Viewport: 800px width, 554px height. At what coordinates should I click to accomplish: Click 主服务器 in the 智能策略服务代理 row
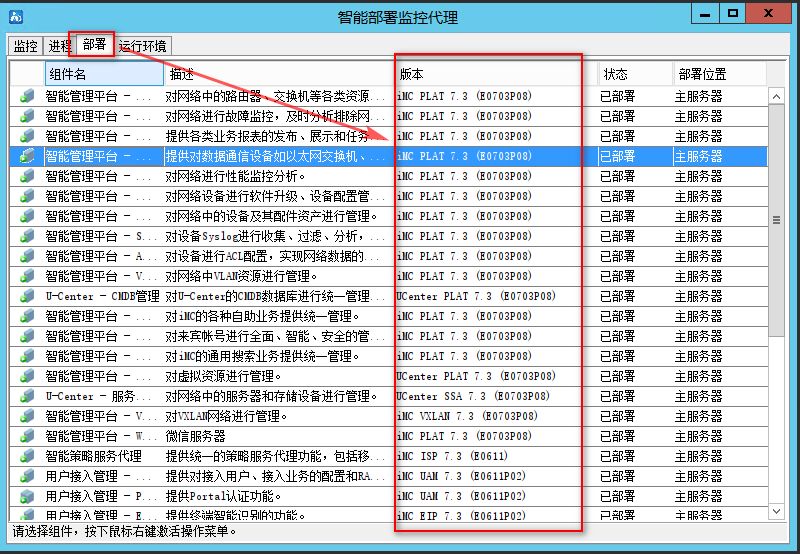coord(698,456)
